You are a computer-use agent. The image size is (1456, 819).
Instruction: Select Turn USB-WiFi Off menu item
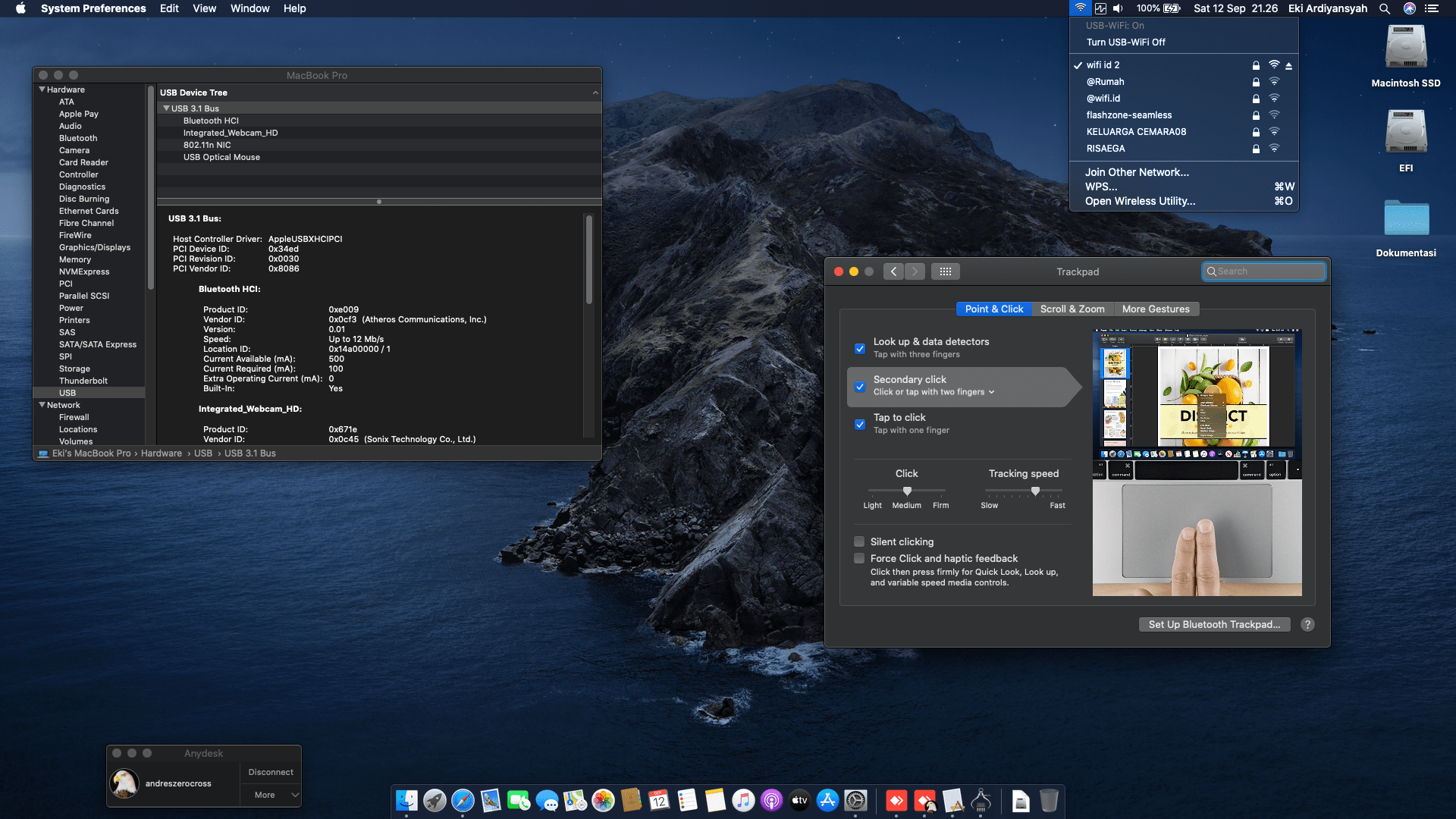click(1125, 42)
